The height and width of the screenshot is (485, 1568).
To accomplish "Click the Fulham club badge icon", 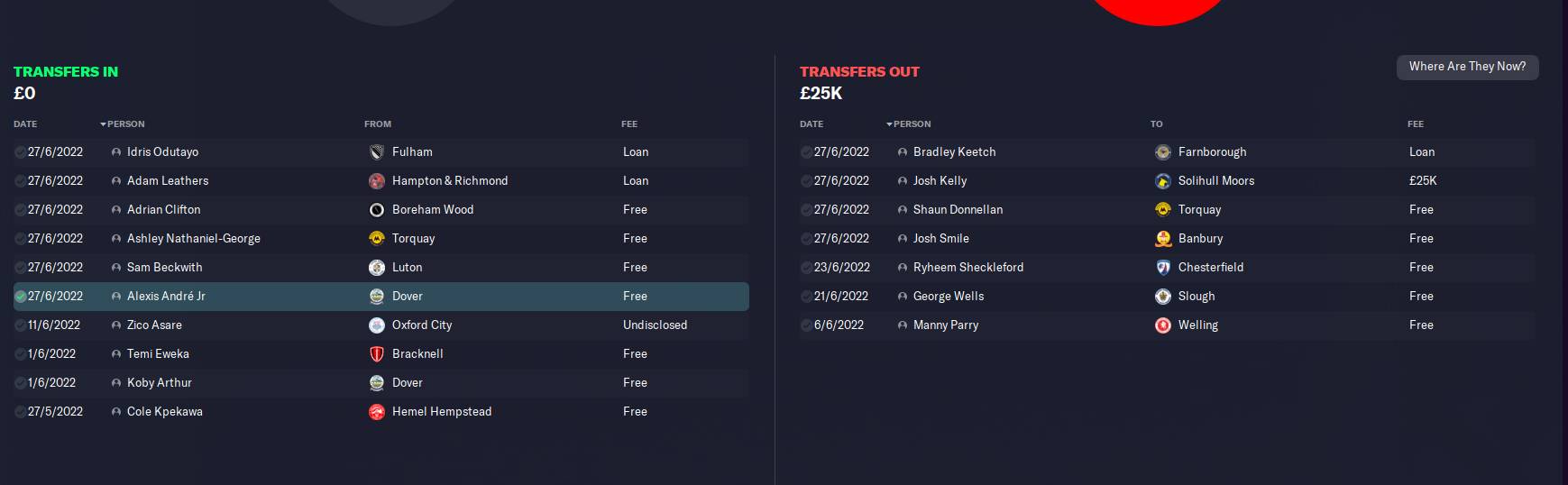I will coord(377,152).
